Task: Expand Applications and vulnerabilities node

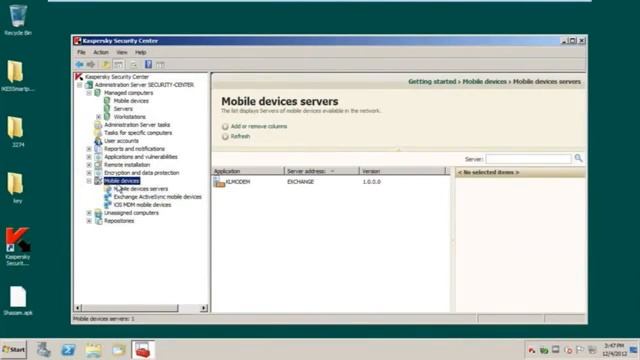Action: point(89,157)
